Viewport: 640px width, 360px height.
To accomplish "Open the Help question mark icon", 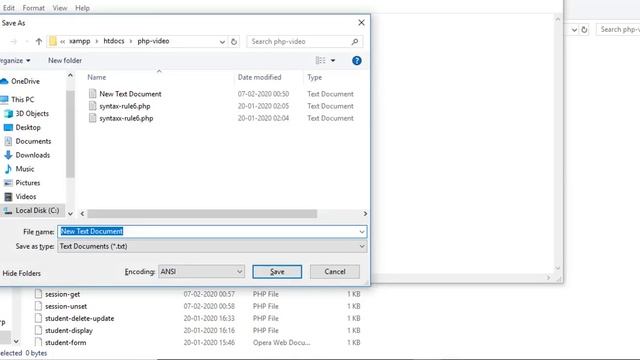I will tap(357, 61).
